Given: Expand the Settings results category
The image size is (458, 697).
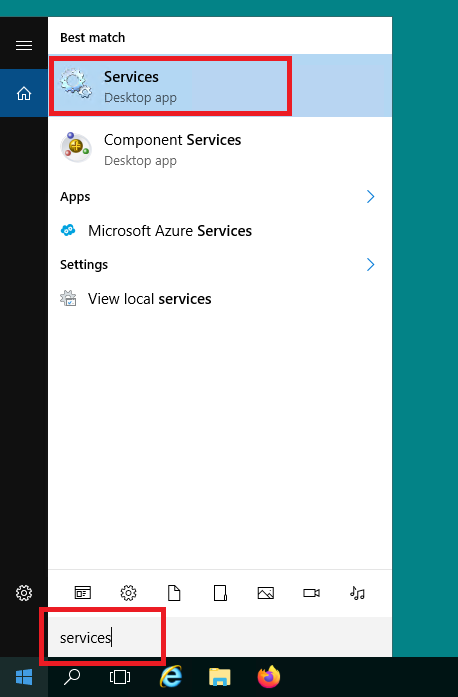Looking at the screenshot, I should [370, 264].
